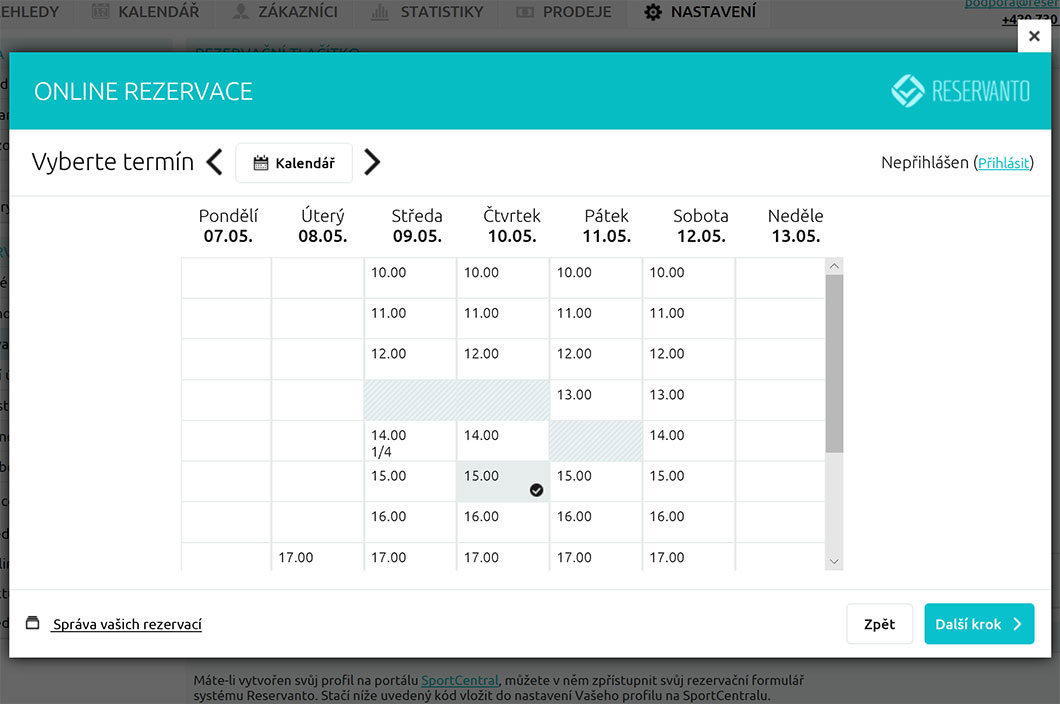Continue with the Další krok button
This screenshot has width=1060, height=704.
(978, 624)
